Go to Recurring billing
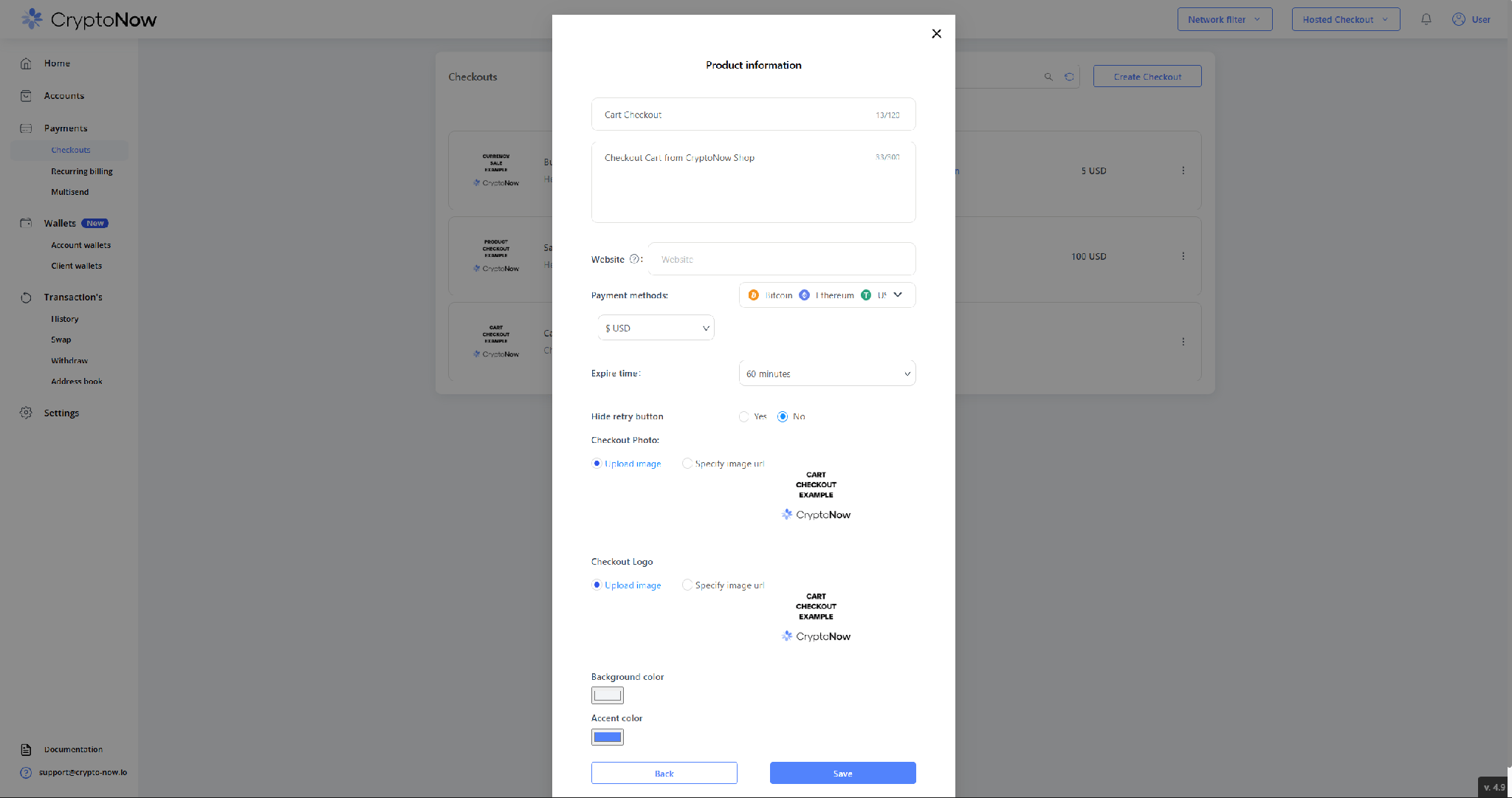Viewport: 1512px width, 798px height. (82, 171)
